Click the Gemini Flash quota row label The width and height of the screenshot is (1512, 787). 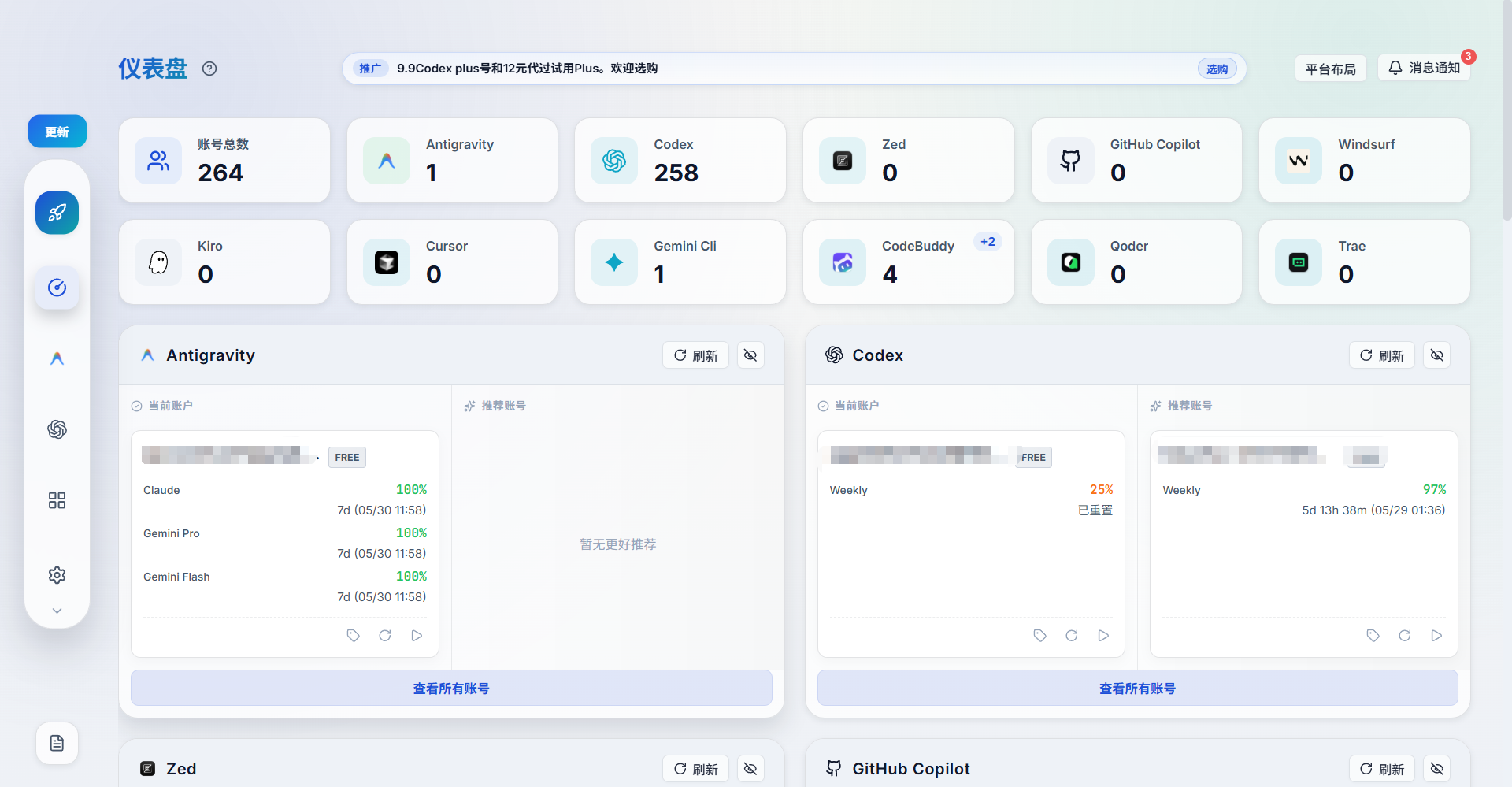point(176,577)
